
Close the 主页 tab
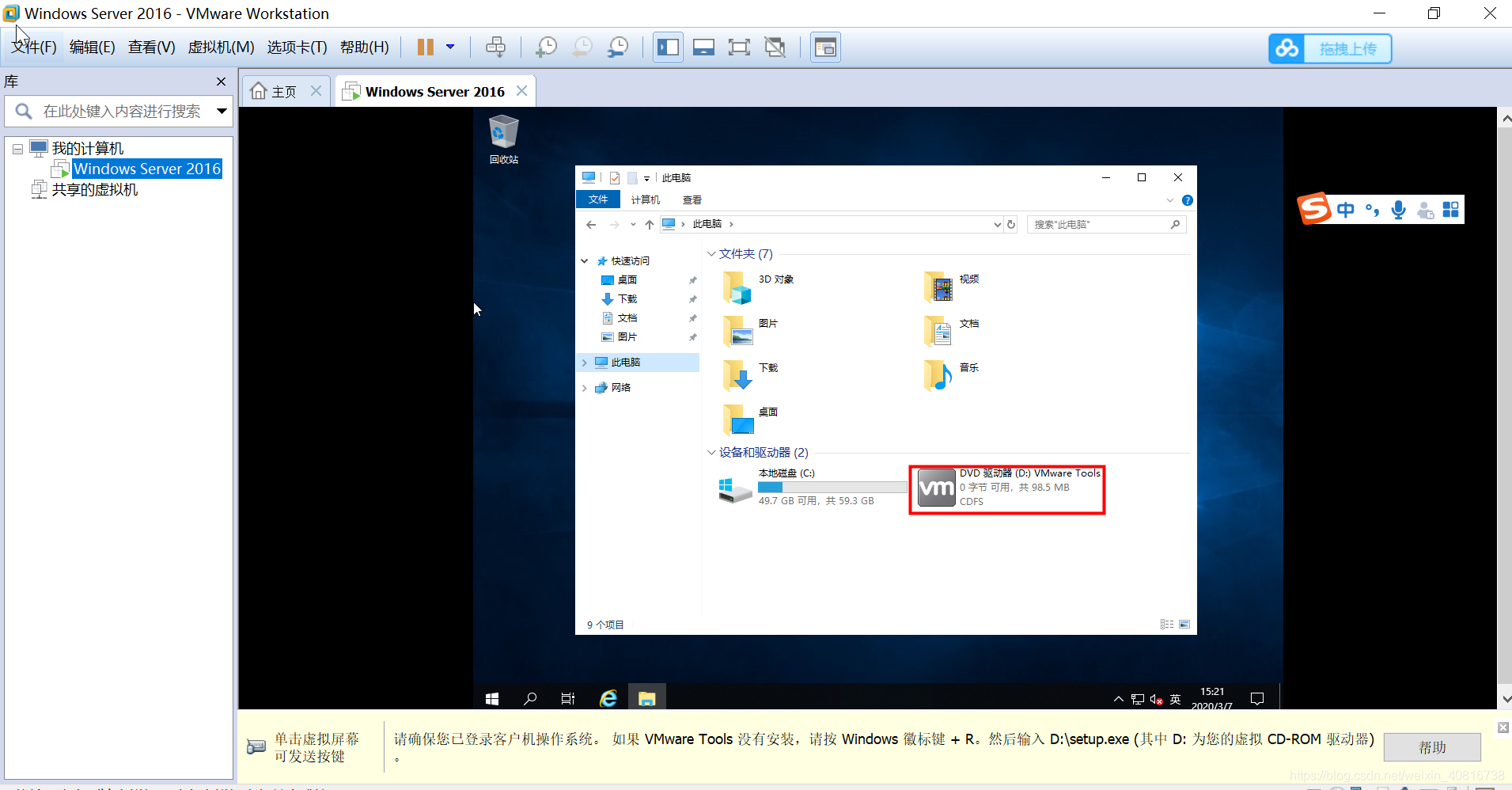point(316,91)
